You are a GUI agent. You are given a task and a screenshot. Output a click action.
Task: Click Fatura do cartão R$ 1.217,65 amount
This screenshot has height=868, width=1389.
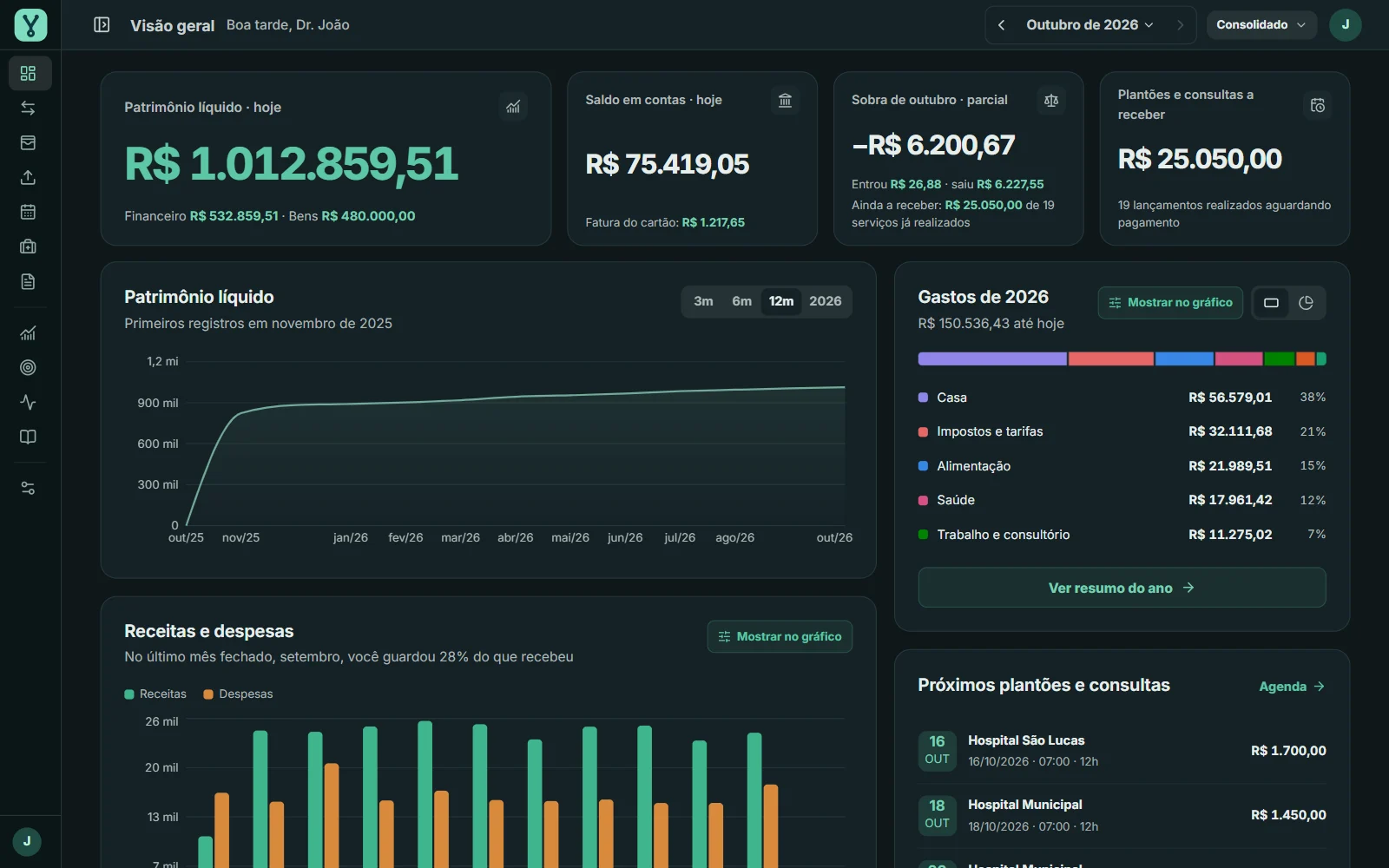tap(714, 223)
